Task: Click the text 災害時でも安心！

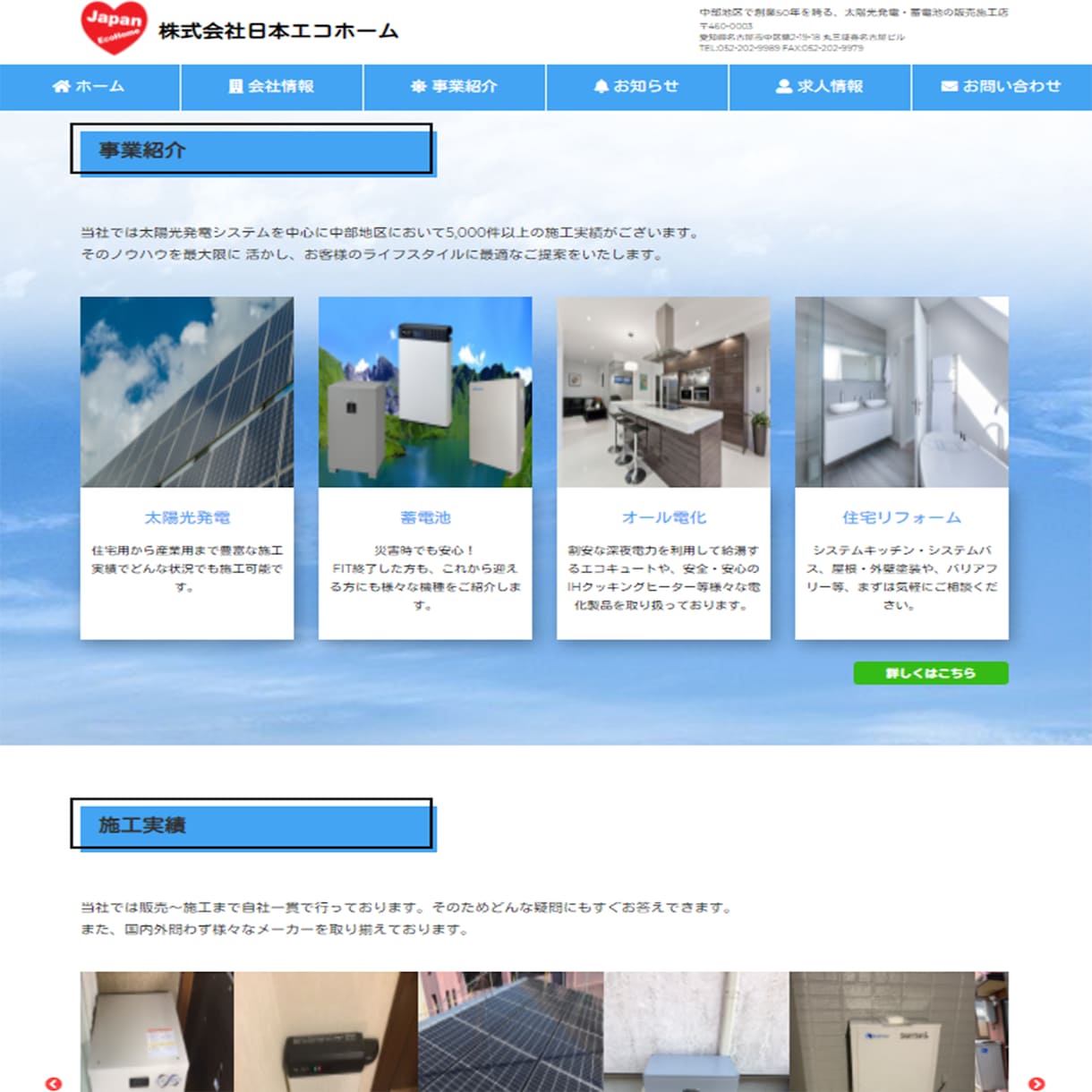Action: click(425, 550)
